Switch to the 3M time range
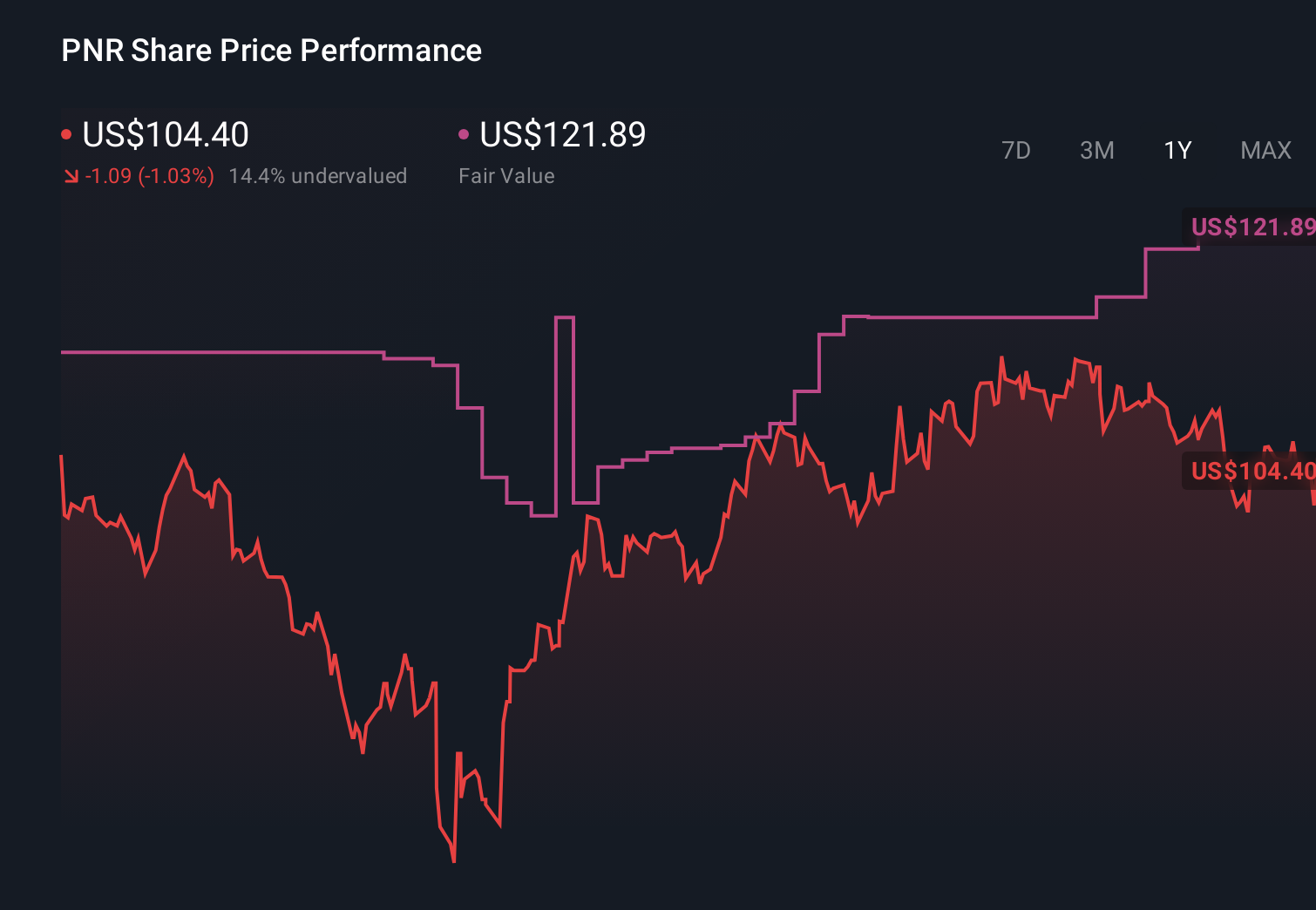The image size is (1316, 910). 1097,150
